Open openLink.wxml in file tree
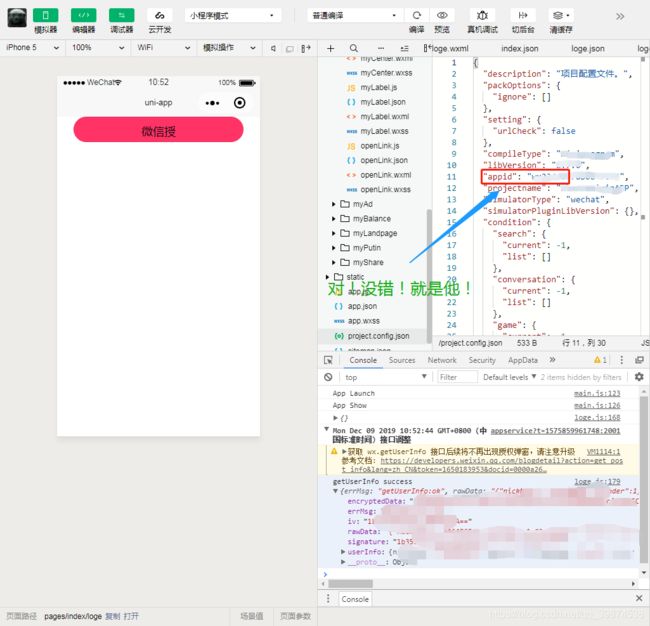Image resolution: width=650 pixels, height=626 pixels. 386,175
